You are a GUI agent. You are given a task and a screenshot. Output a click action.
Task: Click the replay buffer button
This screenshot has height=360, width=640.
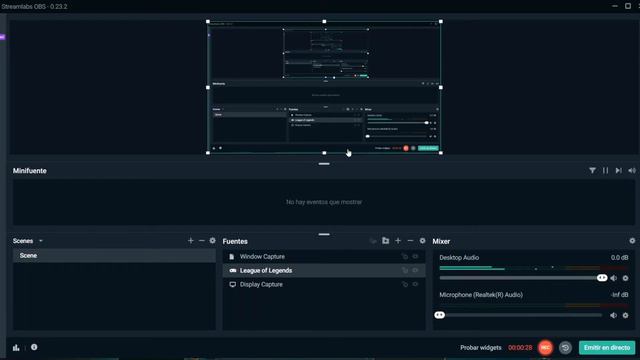tap(565, 348)
